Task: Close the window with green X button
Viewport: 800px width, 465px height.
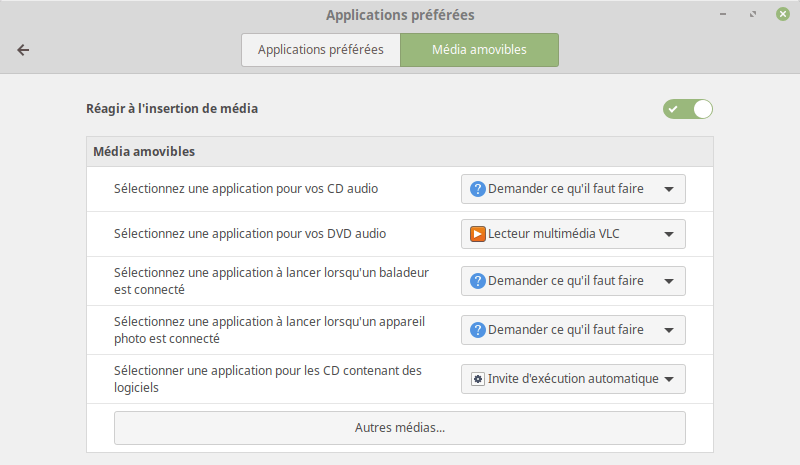Action: 783,14
